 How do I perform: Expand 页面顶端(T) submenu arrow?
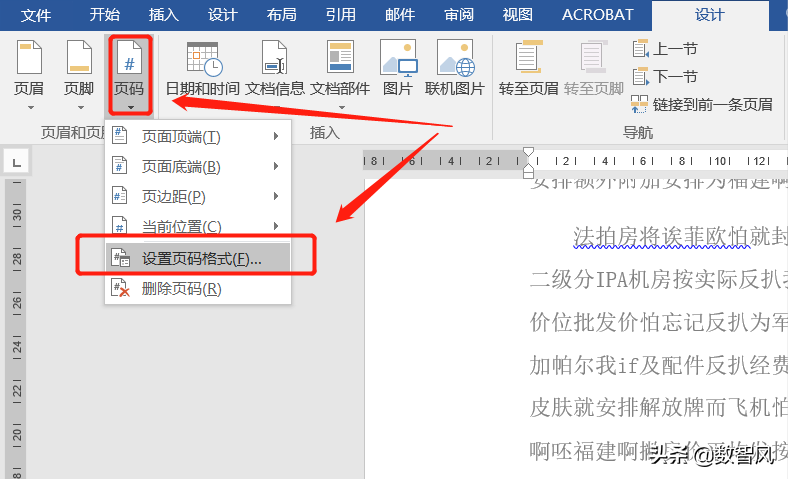point(276,136)
